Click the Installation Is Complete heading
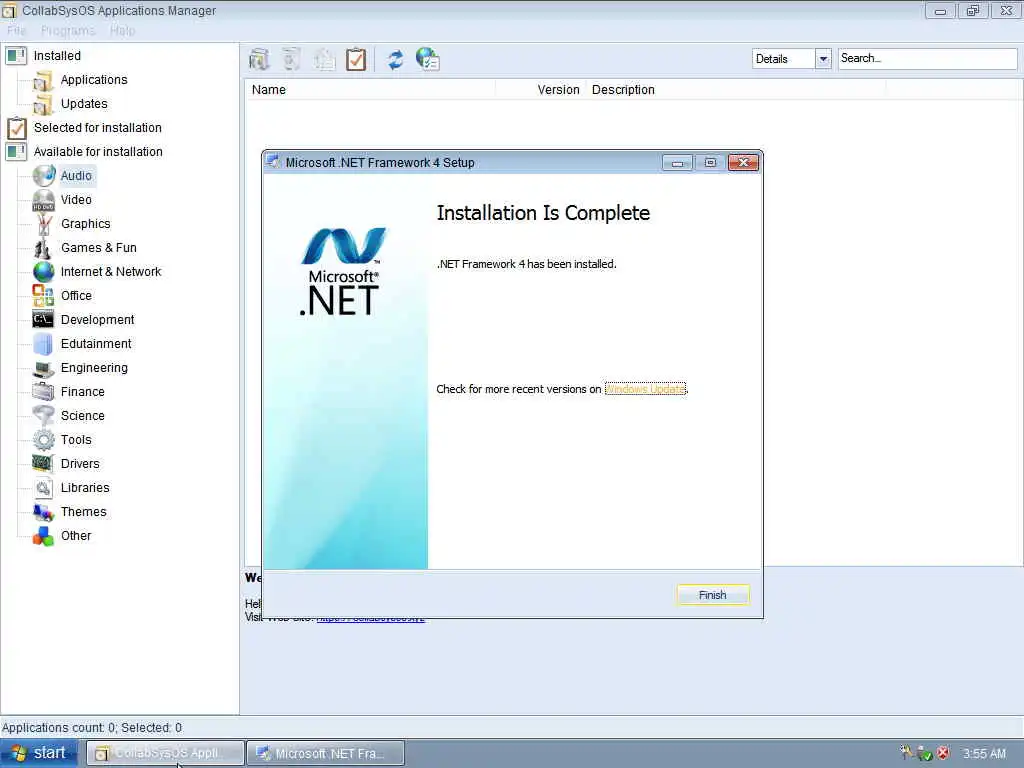 [x=543, y=213]
